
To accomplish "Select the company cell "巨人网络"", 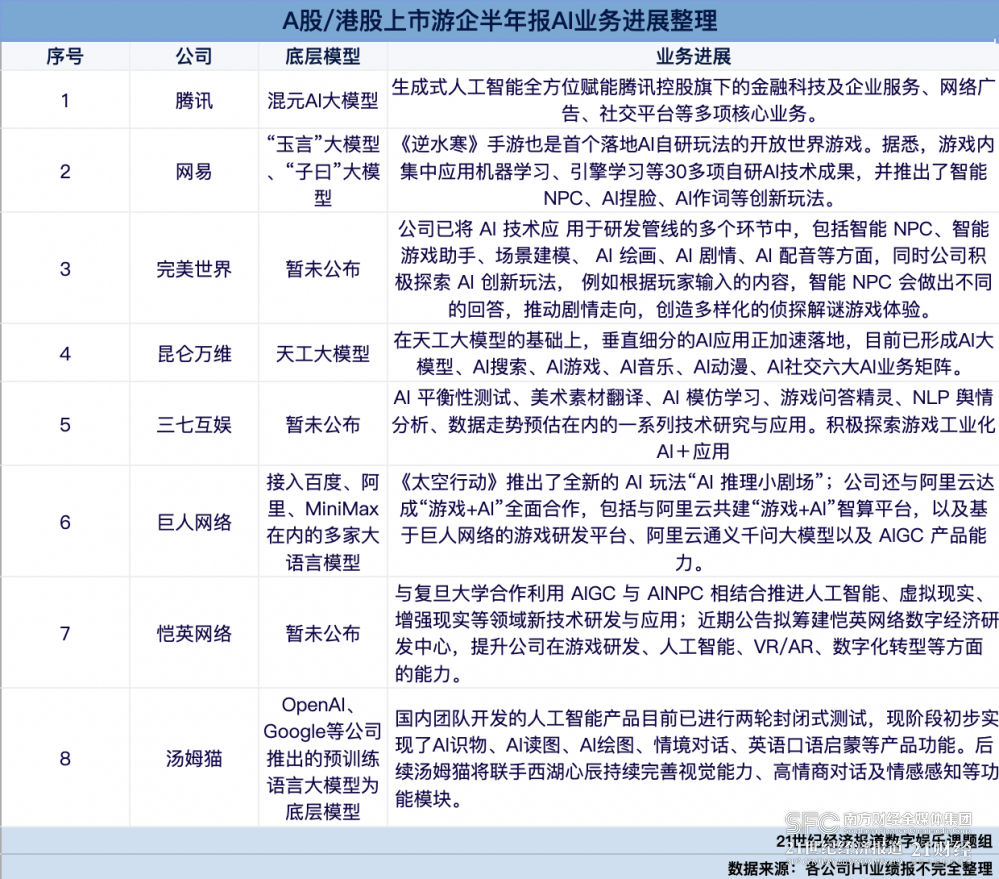I will tap(194, 522).
